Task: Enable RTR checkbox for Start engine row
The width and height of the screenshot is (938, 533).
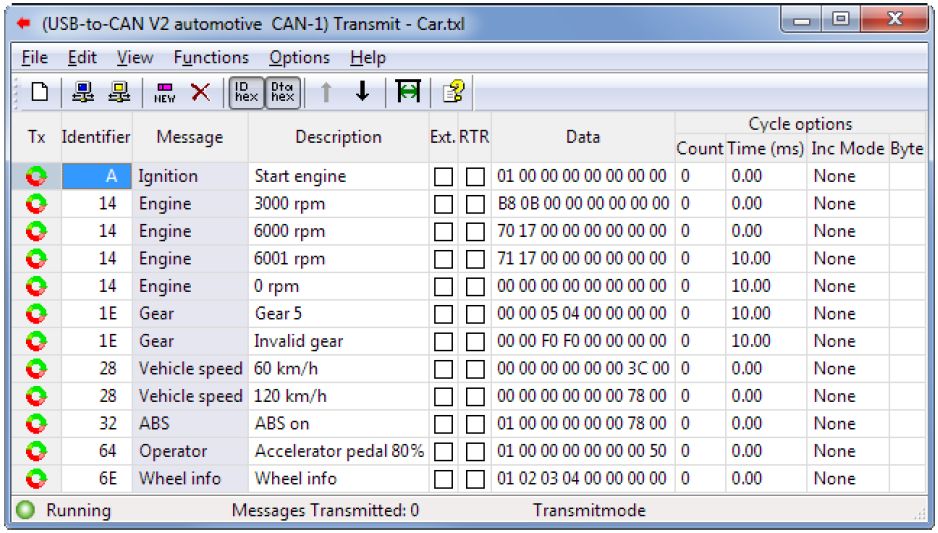Action: pos(475,177)
